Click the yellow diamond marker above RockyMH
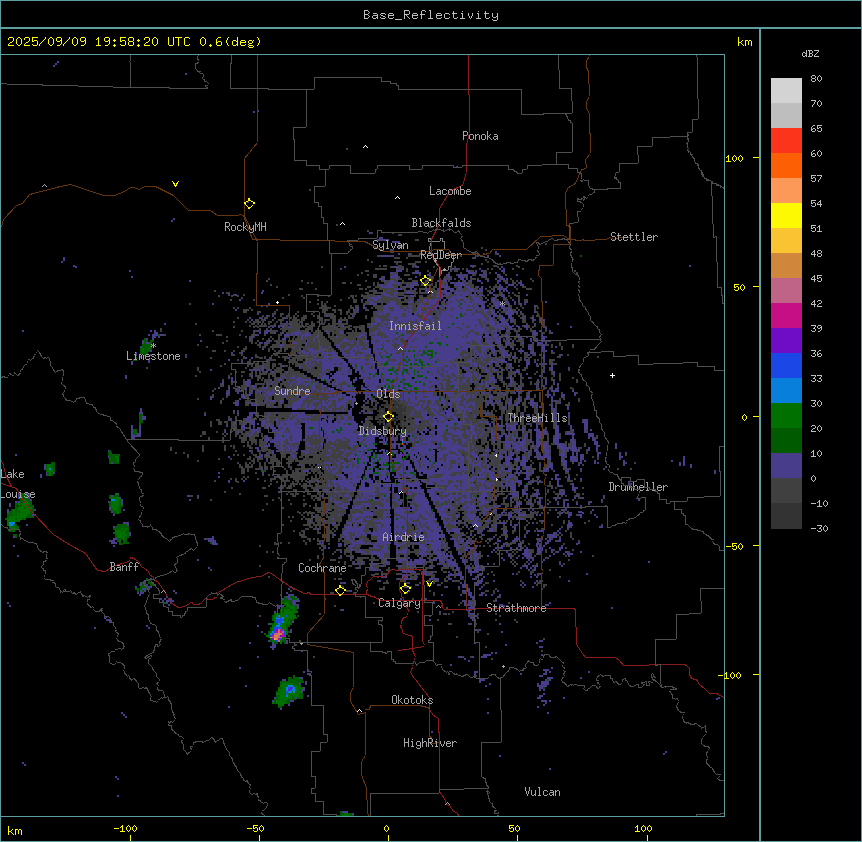The height and width of the screenshot is (842, 862). pyautogui.click(x=249, y=204)
